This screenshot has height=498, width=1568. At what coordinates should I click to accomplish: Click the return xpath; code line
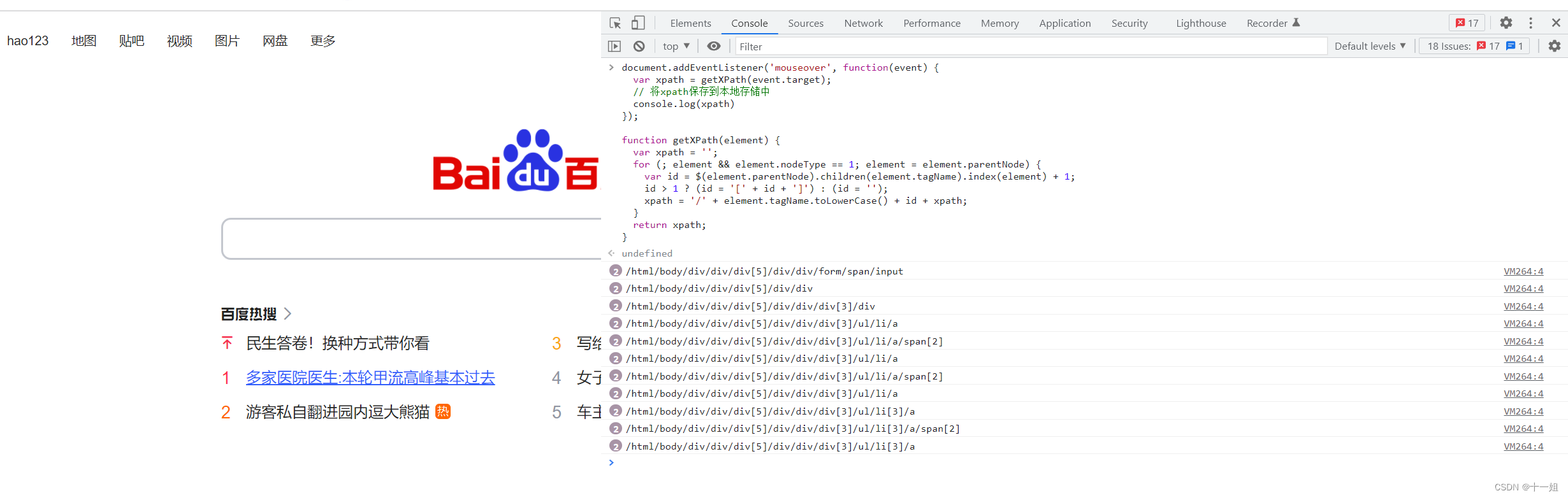(669, 225)
